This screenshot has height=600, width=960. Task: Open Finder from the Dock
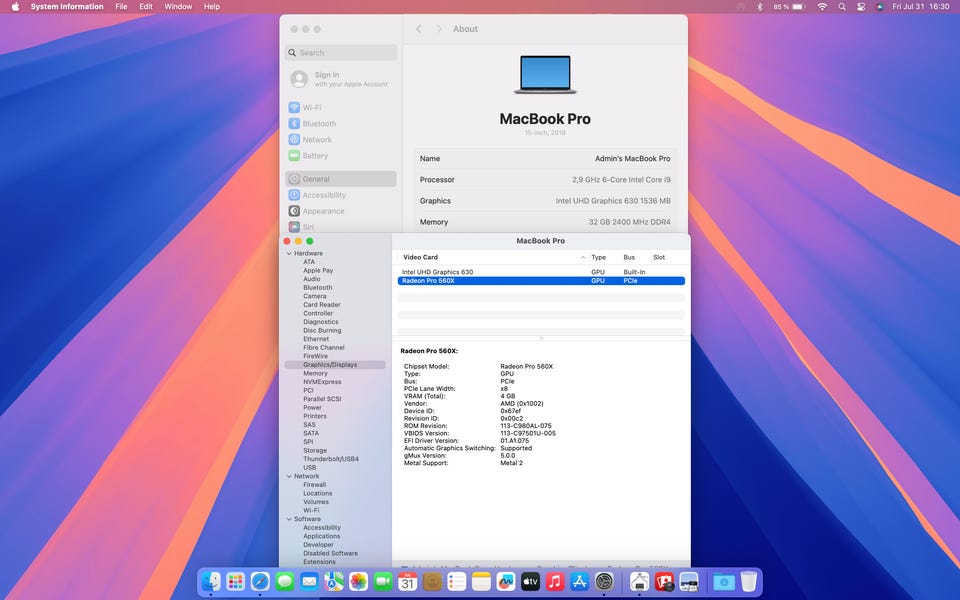[211, 581]
